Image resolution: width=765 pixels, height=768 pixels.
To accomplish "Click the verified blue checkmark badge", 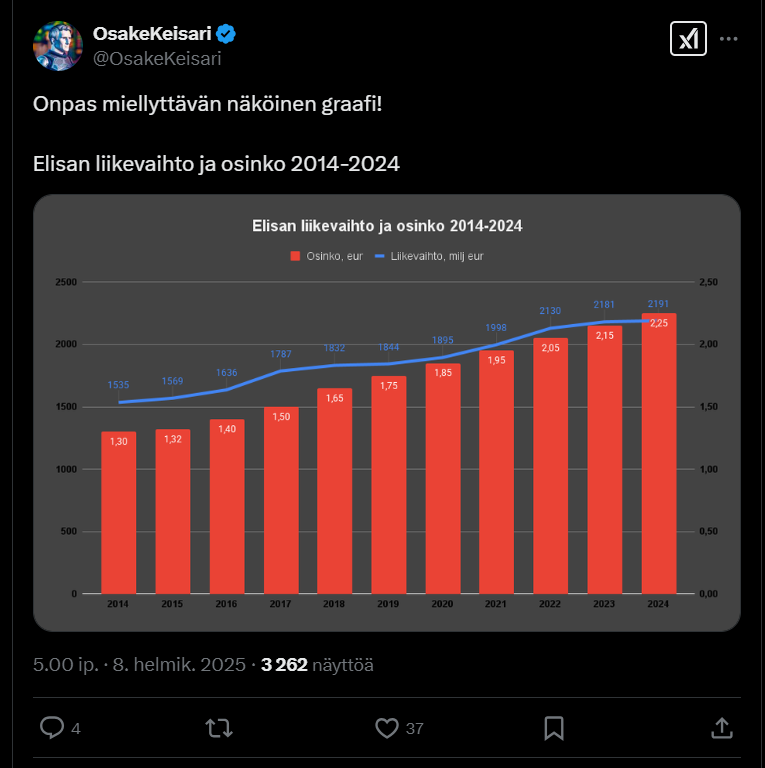I will 227,34.
